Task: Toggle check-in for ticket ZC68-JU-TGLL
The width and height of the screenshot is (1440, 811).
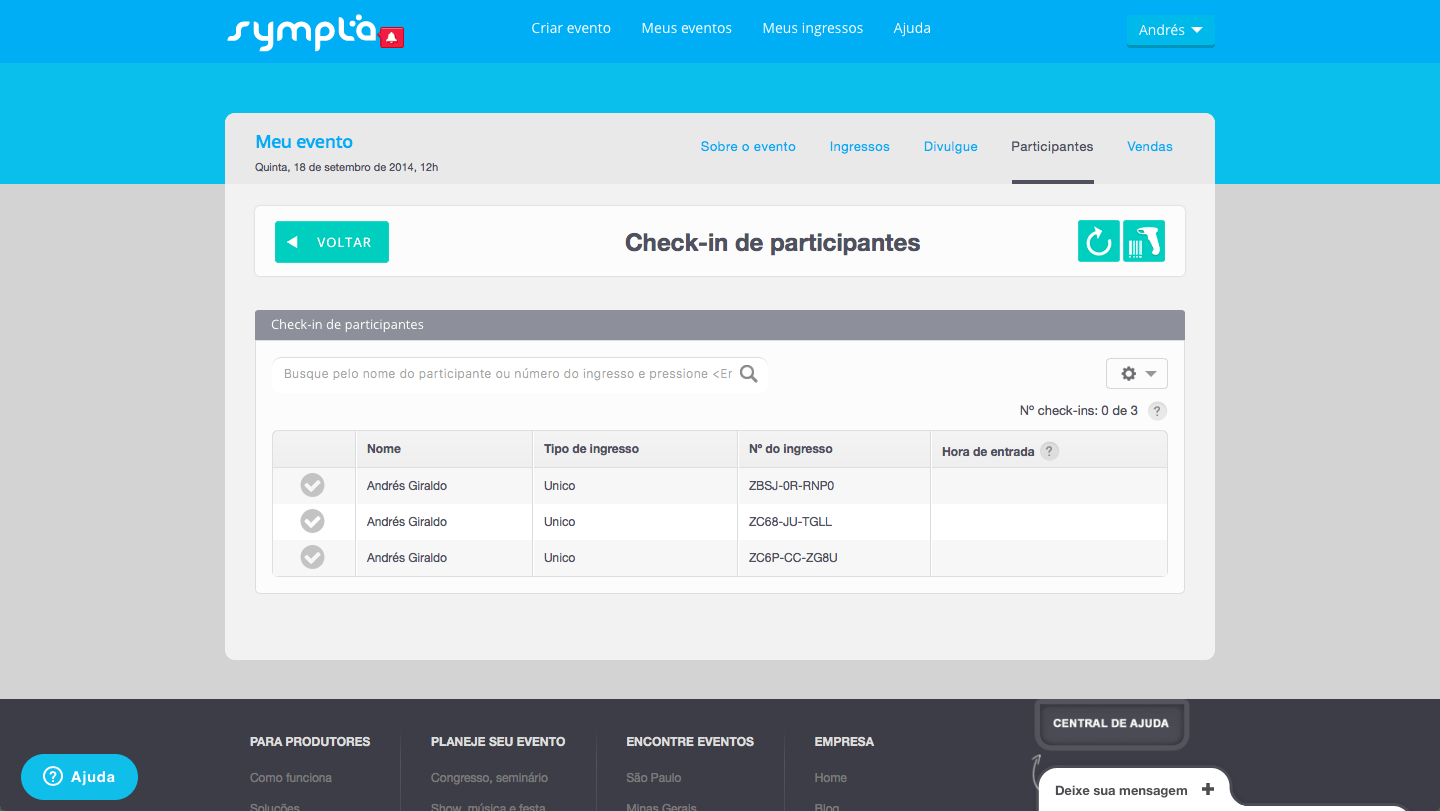Action: point(313,521)
